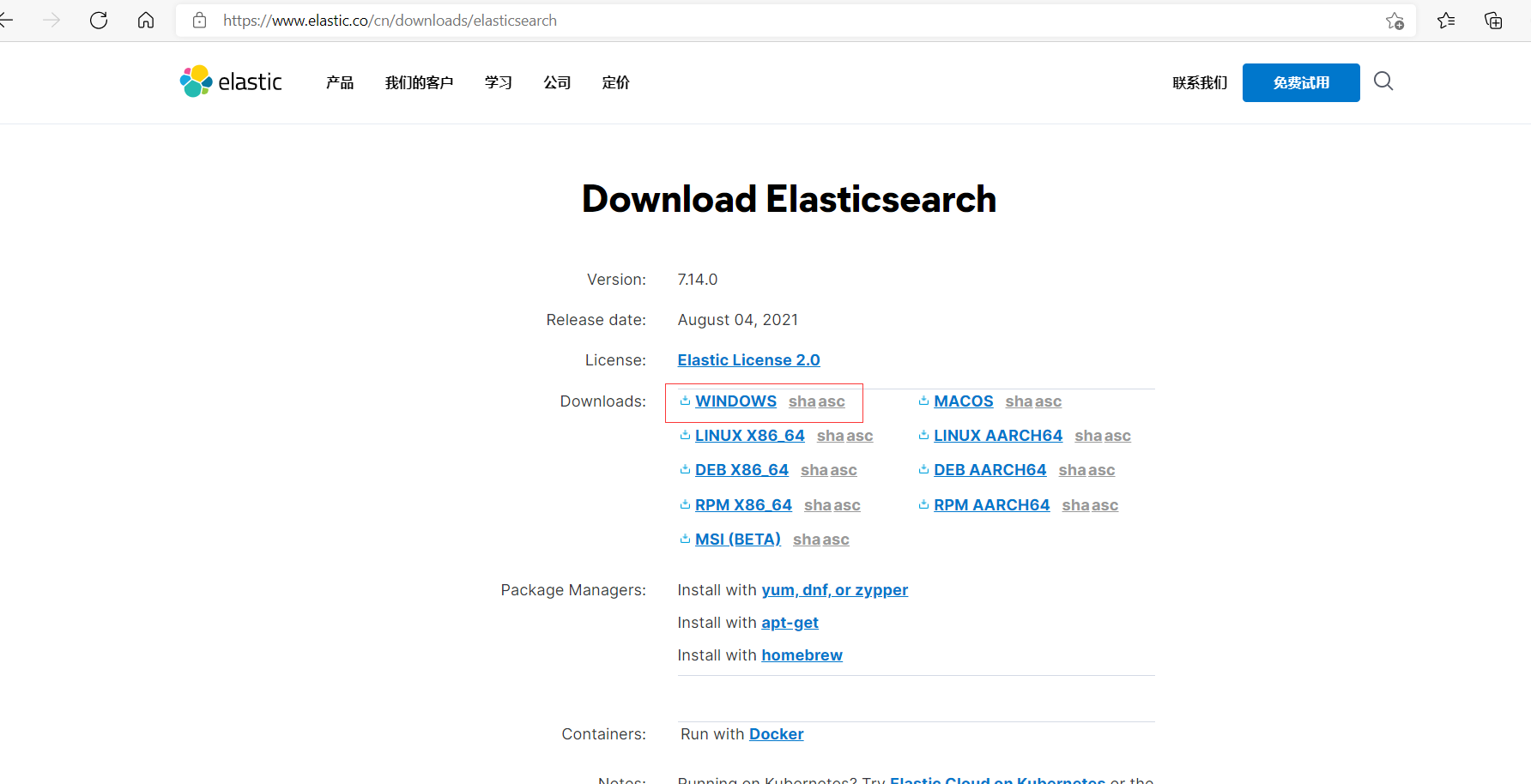The width and height of the screenshot is (1531, 784).
Task: Open asc signature for MACOS
Action: point(1048,401)
